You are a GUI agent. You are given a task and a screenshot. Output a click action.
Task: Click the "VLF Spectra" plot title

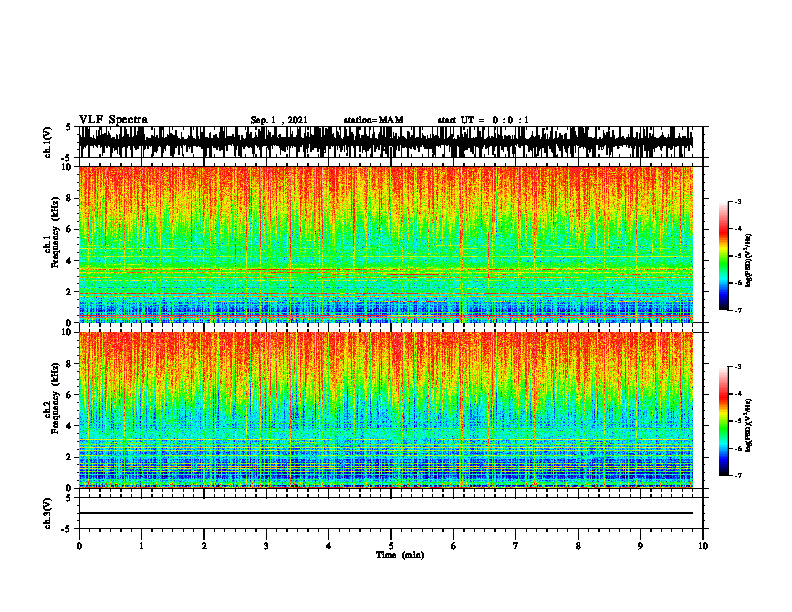(x=113, y=120)
